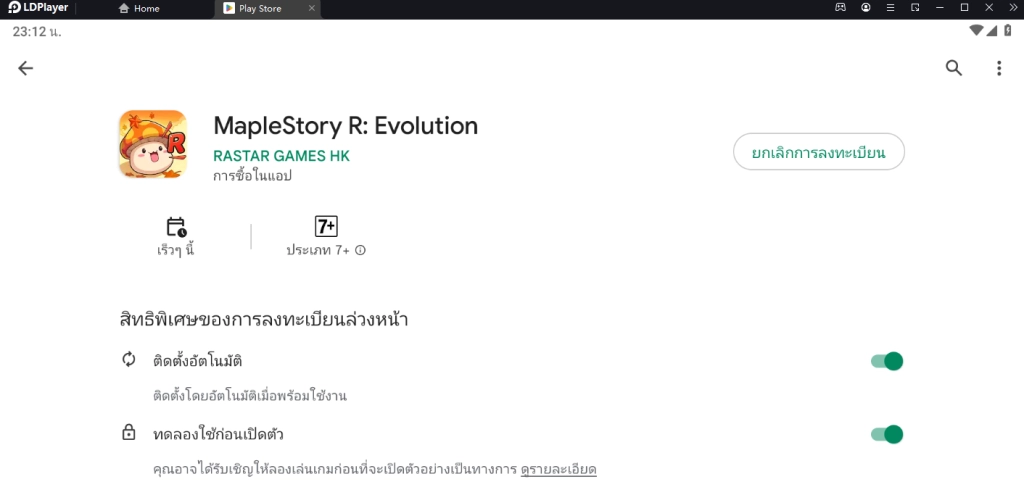Go back with the arrow icon
Viewport: 1024px width, 495px height.
point(25,68)
